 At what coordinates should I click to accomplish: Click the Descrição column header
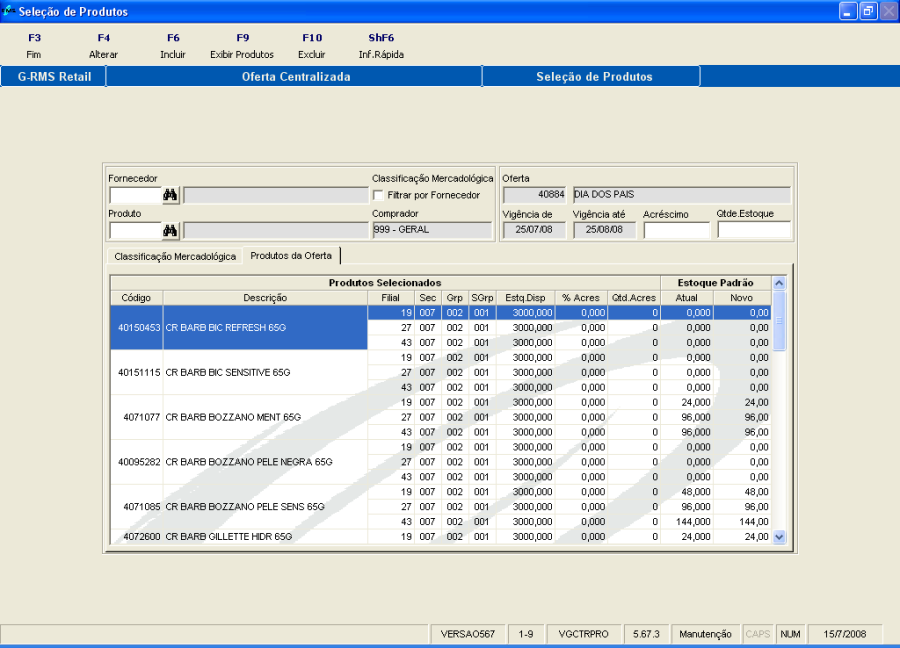[265, 298]
